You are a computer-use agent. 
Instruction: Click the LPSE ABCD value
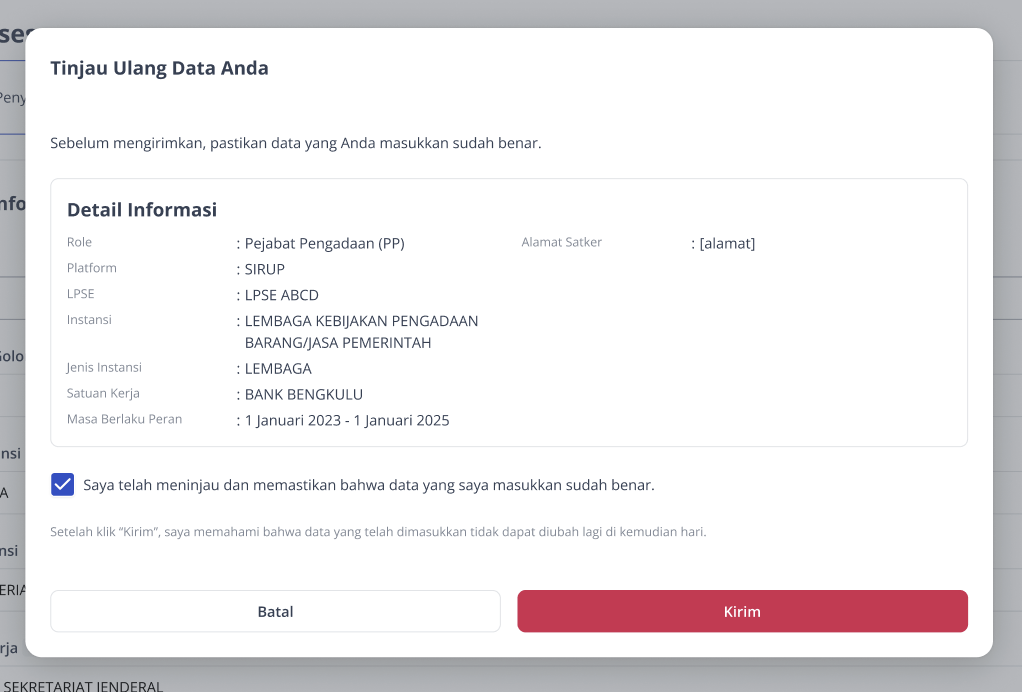tap(282, 295)
